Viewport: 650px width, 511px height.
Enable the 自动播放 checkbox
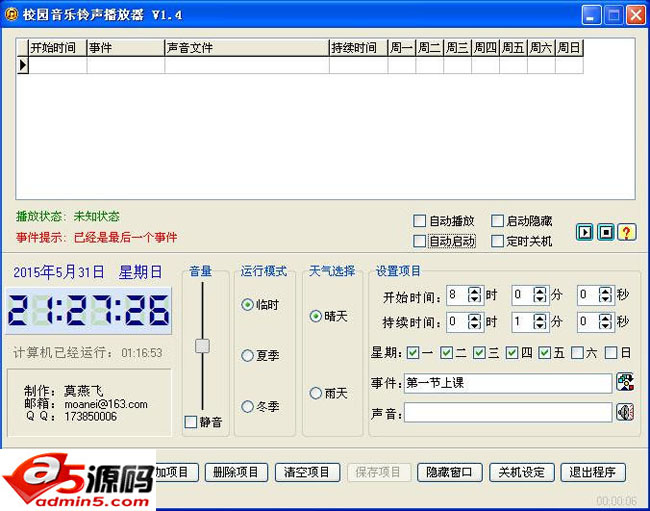pyautogui.click(x=420, y=221)
